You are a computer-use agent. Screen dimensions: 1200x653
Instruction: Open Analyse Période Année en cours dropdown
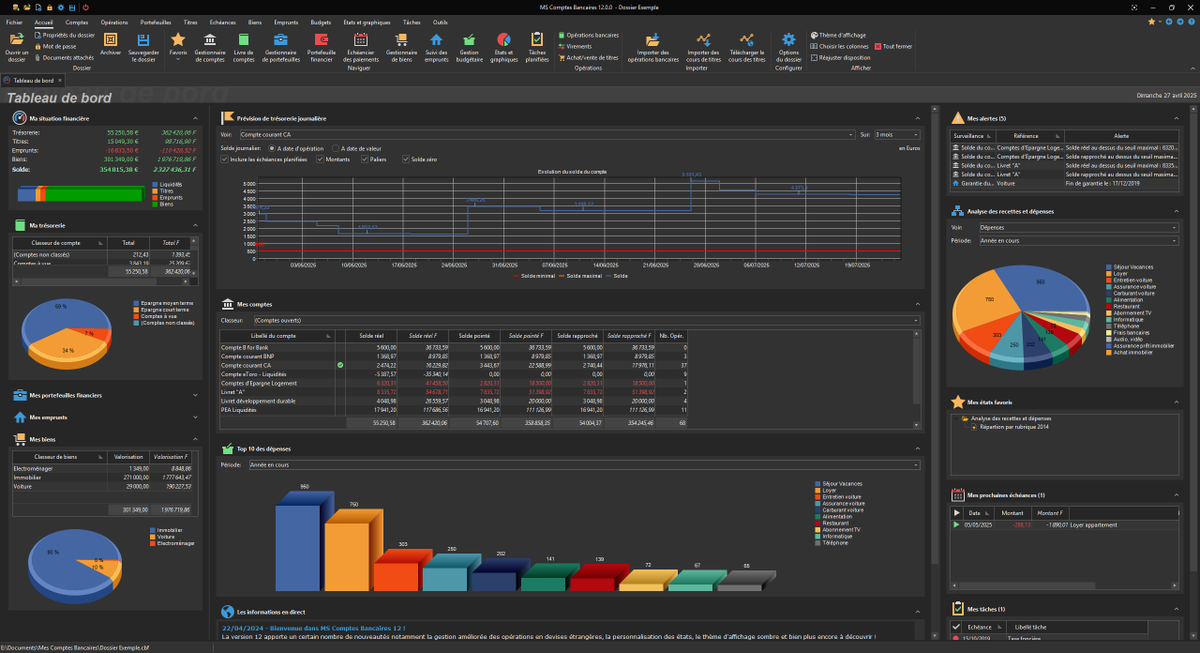point(1079,240)
